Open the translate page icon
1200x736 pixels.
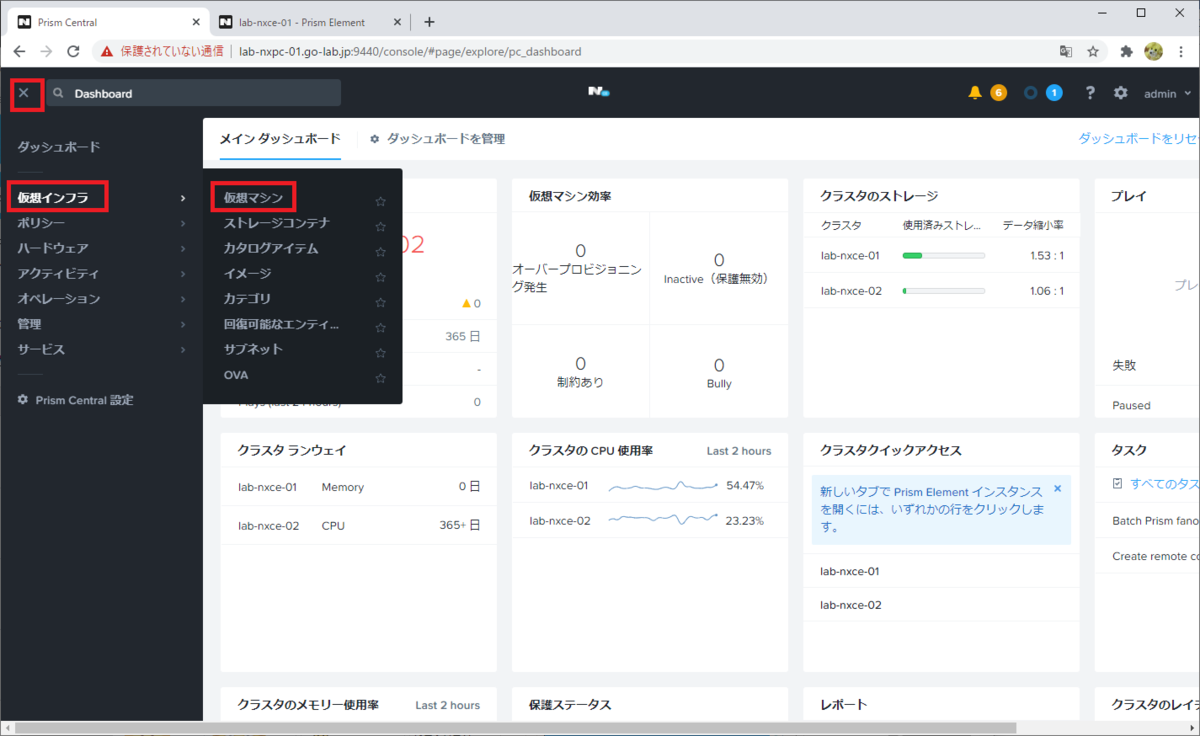pyautogui.click(x=1066, y=51)
